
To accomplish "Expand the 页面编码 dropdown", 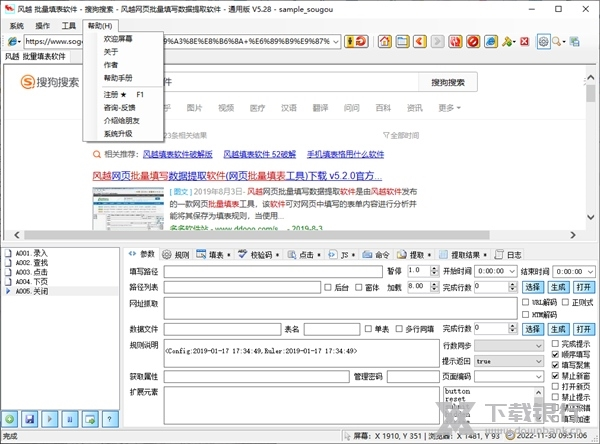I will tap(538, 377).
